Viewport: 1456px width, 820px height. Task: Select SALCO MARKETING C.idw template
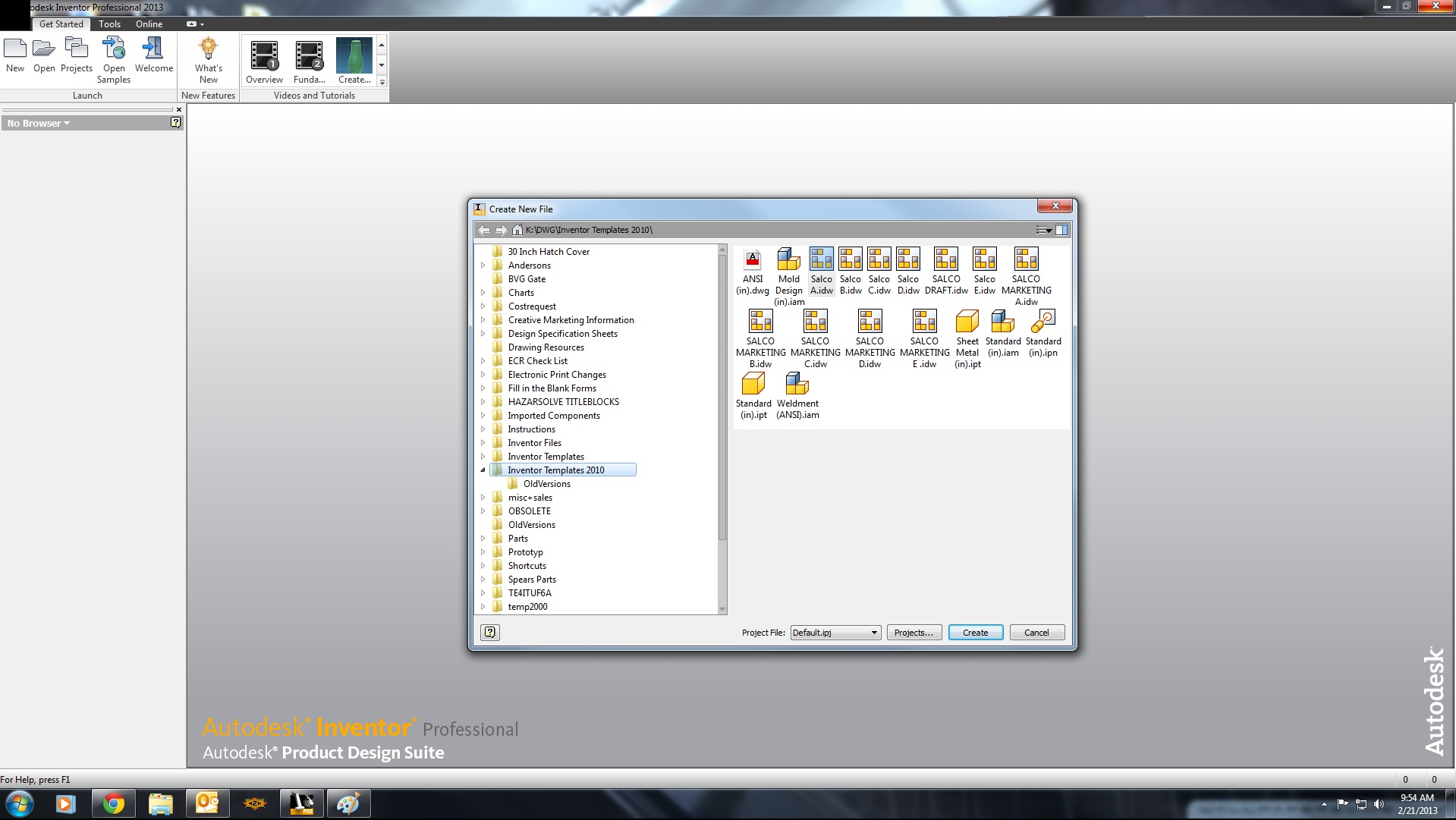(x=816, y=339)
